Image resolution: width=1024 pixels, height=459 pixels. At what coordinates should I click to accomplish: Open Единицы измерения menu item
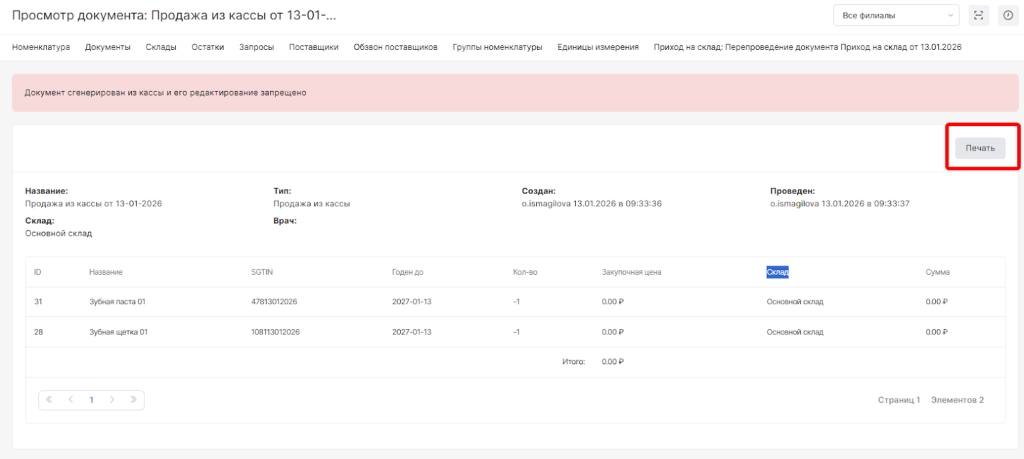tap(598, 47)
